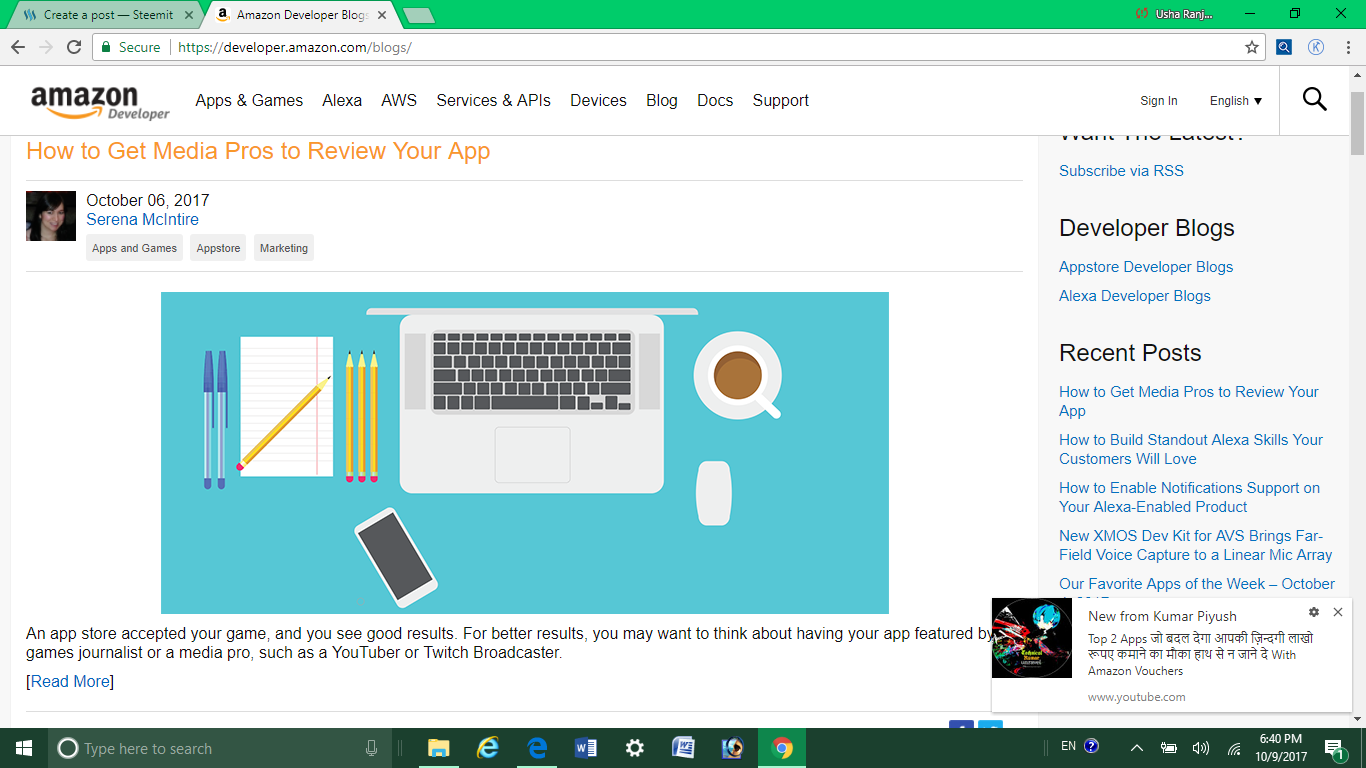Image resolution: width=1366 pixels, height=768 pixels.
Task: Launch Microsoft Edge from the taskbar
Action: pyautogui.click(x=537, y=748)
